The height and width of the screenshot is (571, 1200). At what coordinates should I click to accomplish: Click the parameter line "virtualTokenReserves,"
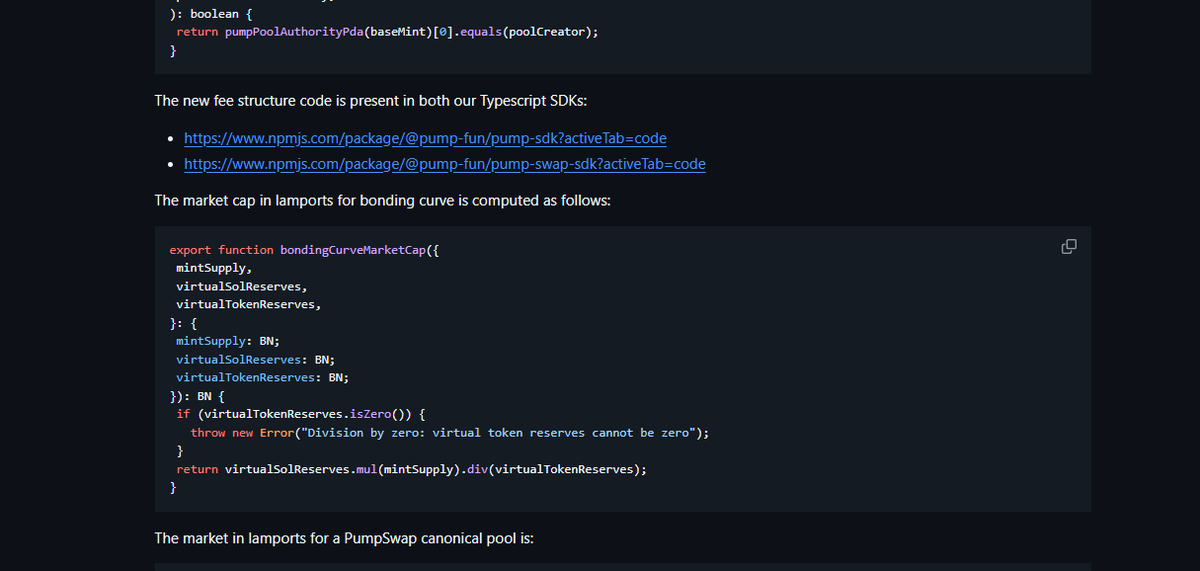(249, 304)
